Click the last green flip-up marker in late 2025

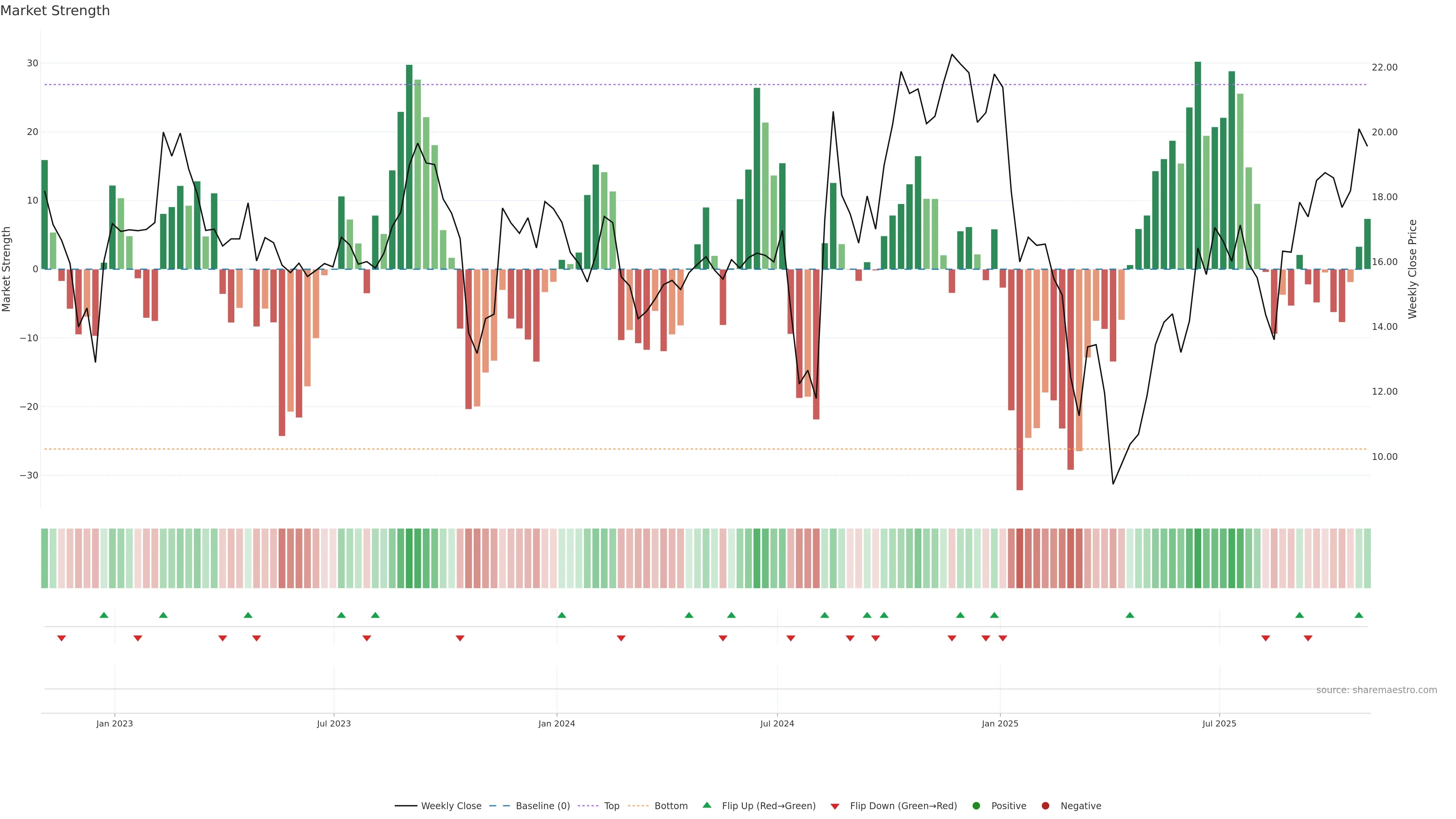click(x=1359, y=615)
